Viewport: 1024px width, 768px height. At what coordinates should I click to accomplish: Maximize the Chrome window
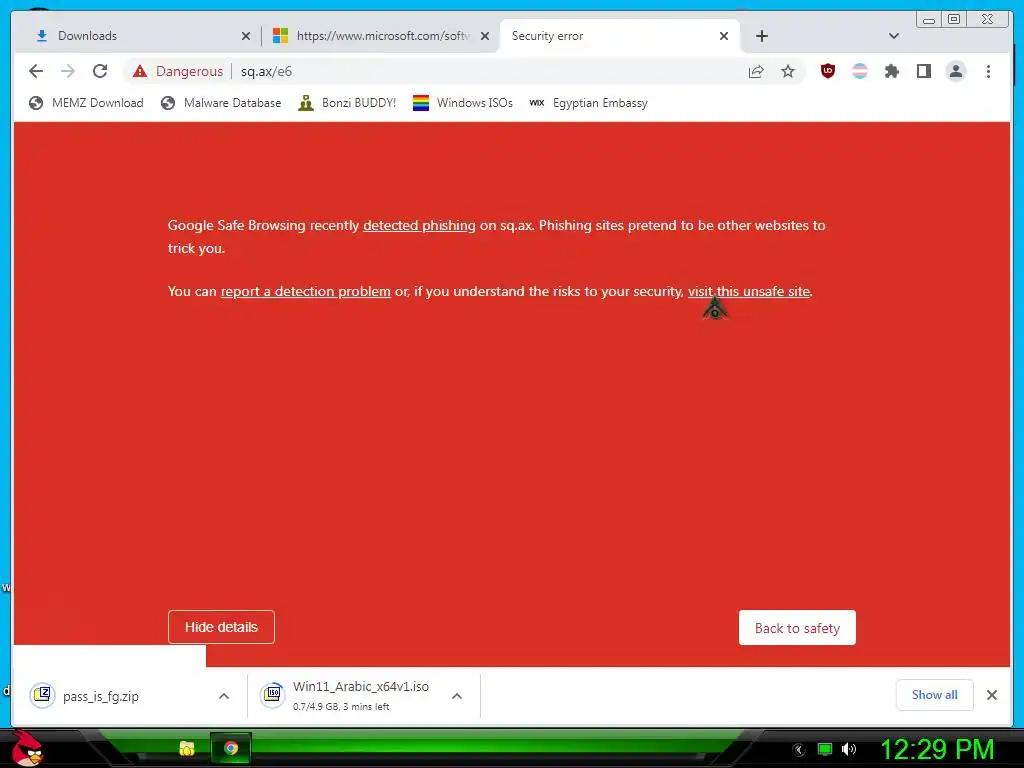click(954, 19)
